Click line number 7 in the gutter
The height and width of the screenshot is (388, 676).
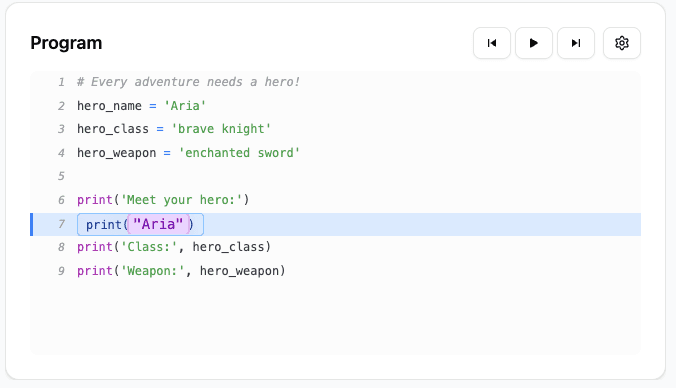point(61,224)
